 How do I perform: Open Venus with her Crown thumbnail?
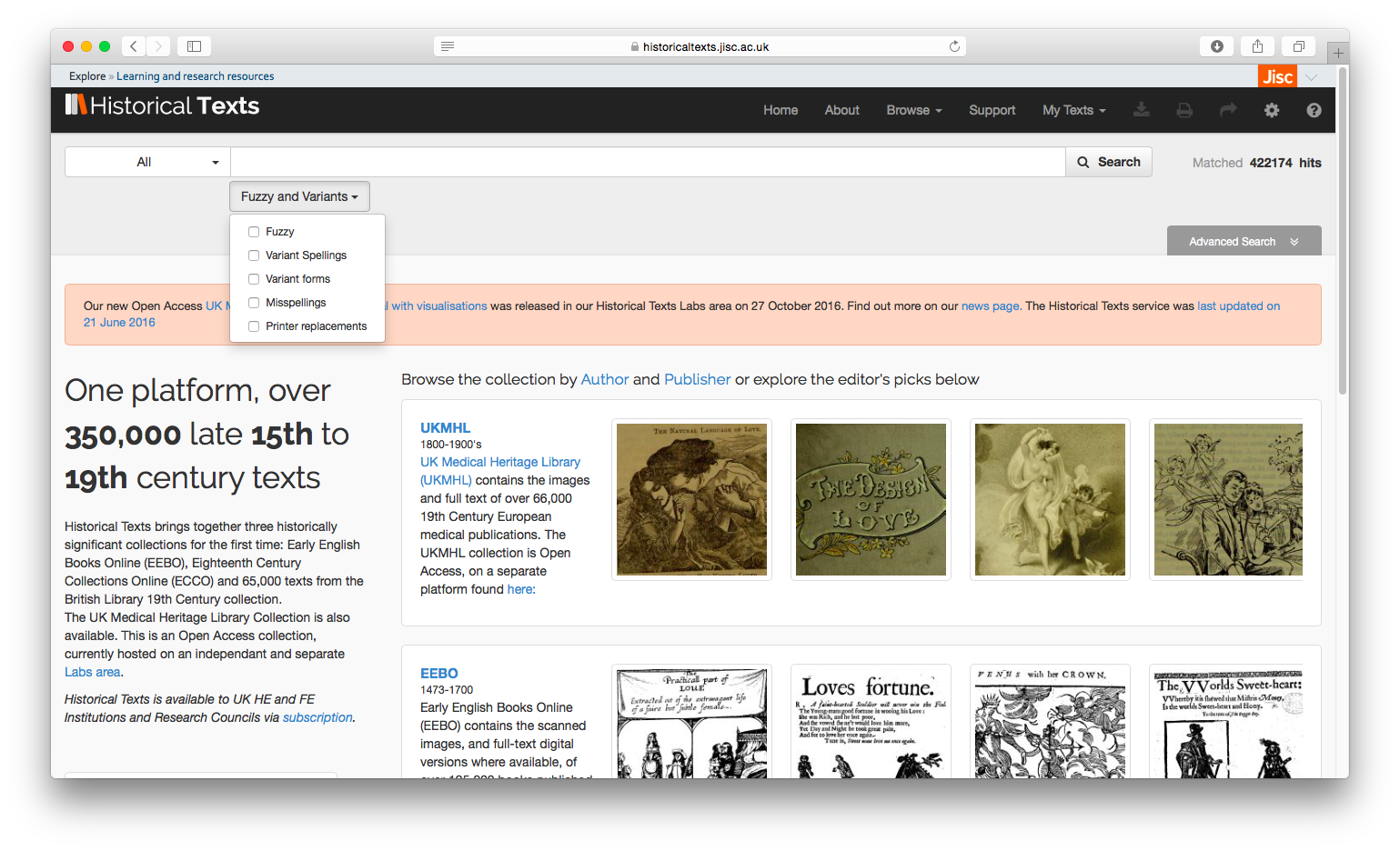tap(1050, 721)
